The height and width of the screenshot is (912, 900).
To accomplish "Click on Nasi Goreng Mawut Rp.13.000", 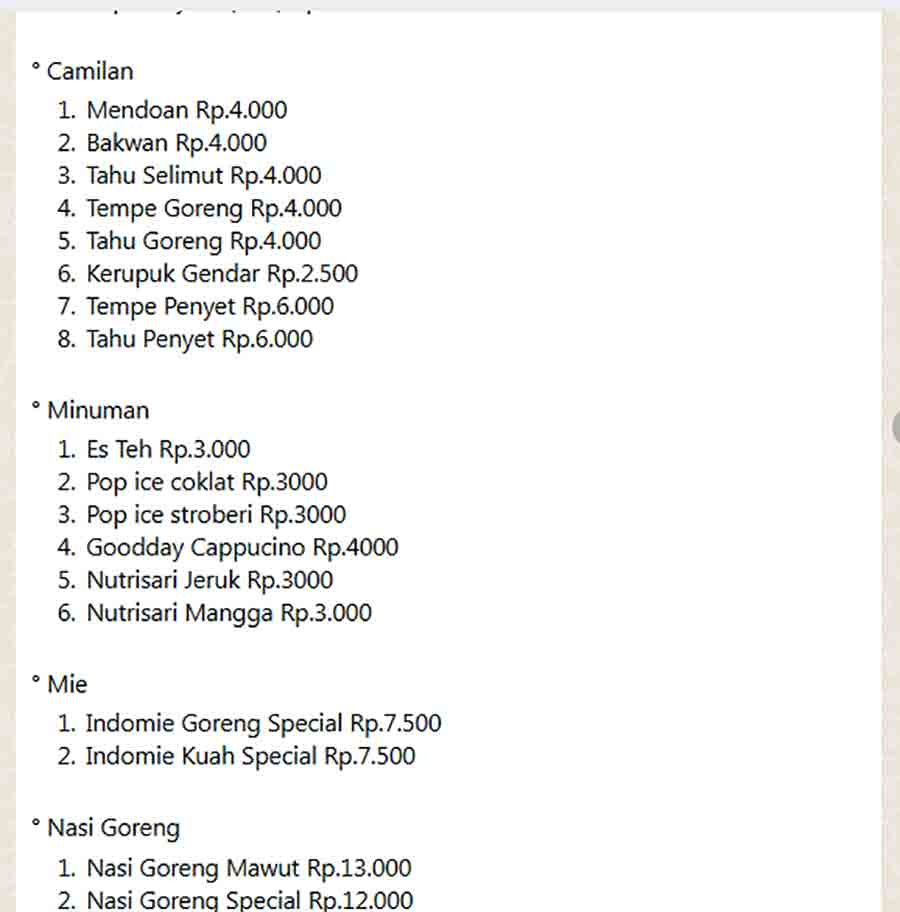I will click(x=248, y=868).
